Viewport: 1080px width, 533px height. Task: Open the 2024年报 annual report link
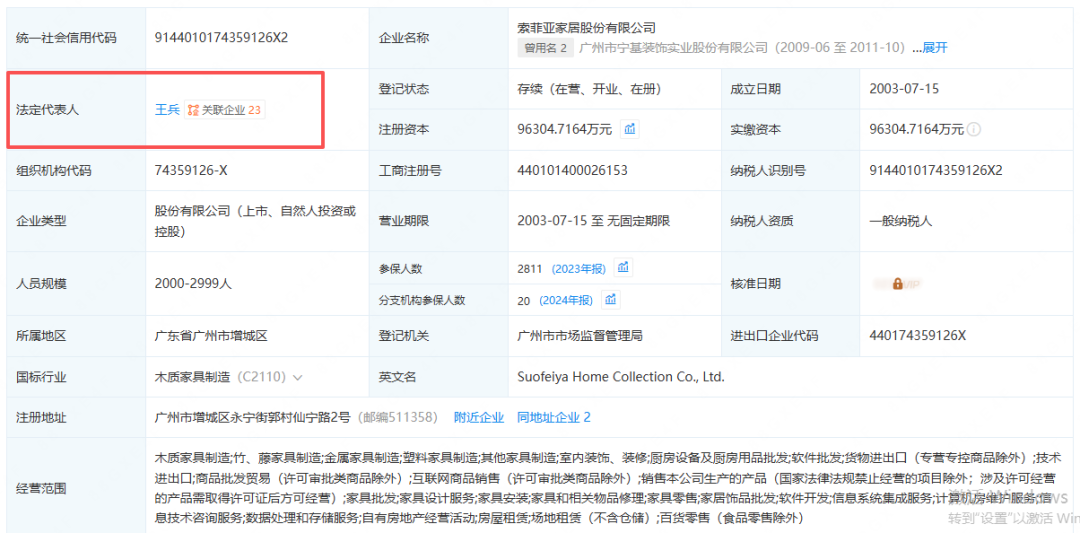pos(565,300)
